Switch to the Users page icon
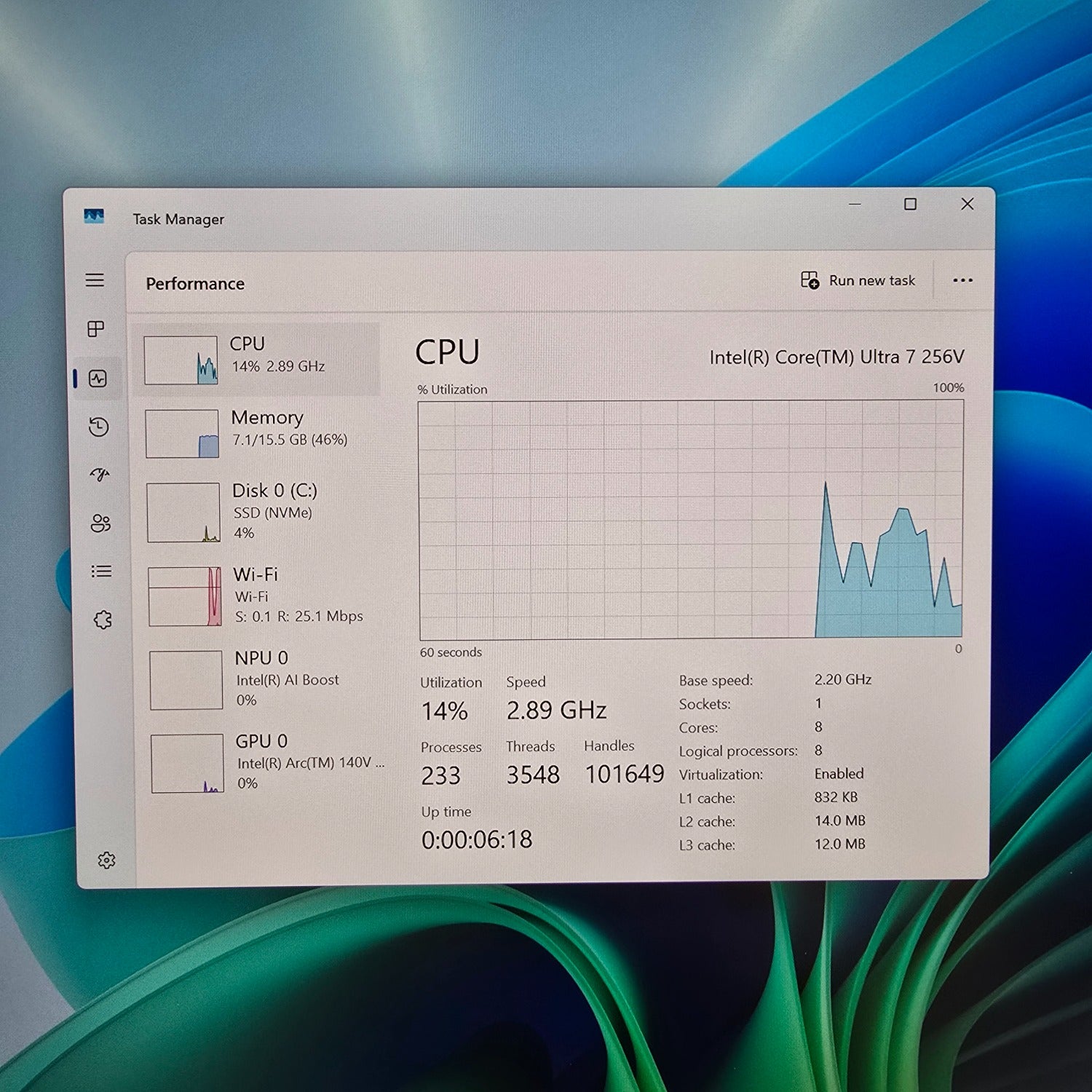 click(x=100, y=523)
